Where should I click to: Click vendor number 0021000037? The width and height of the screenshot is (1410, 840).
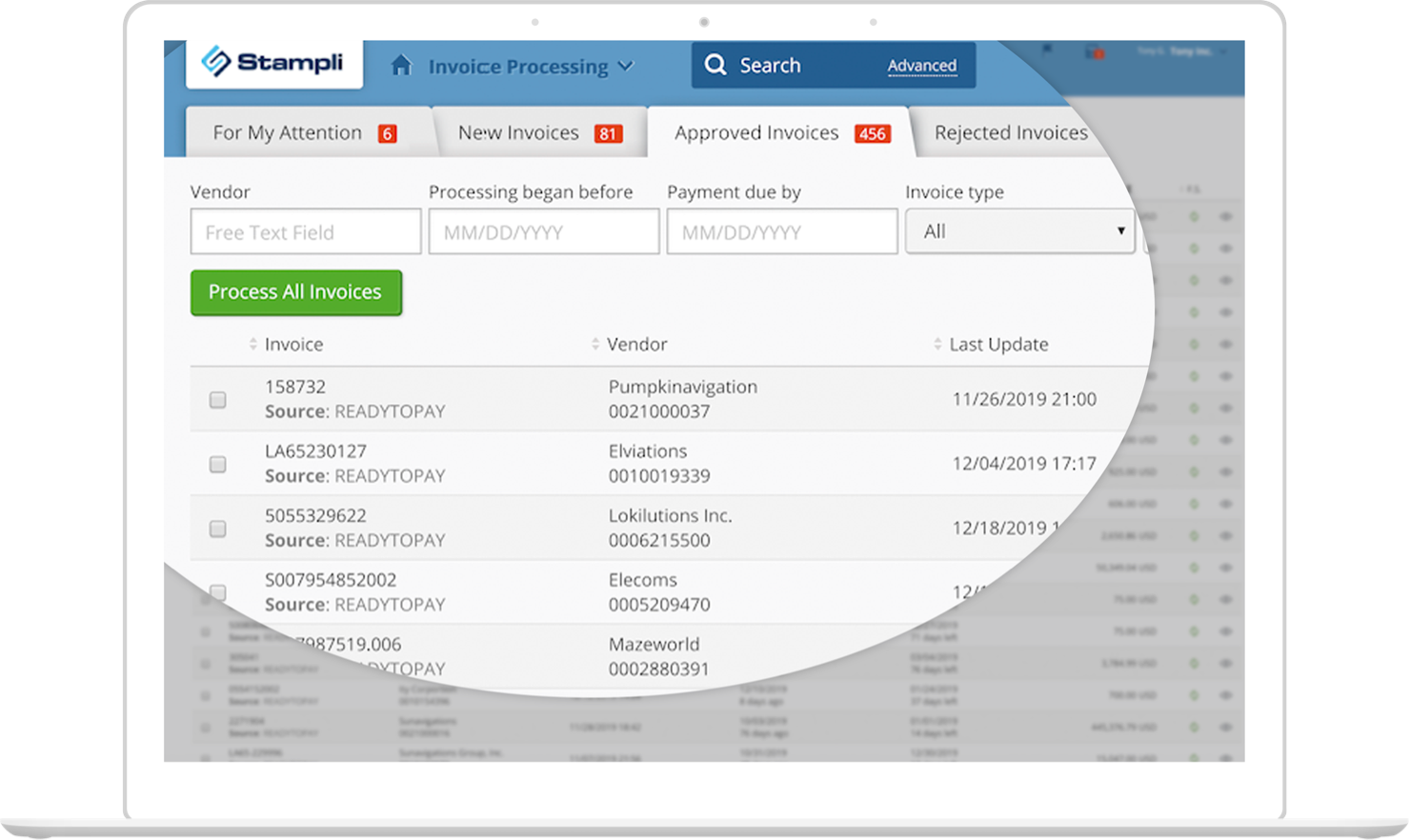tap(659, 411)
